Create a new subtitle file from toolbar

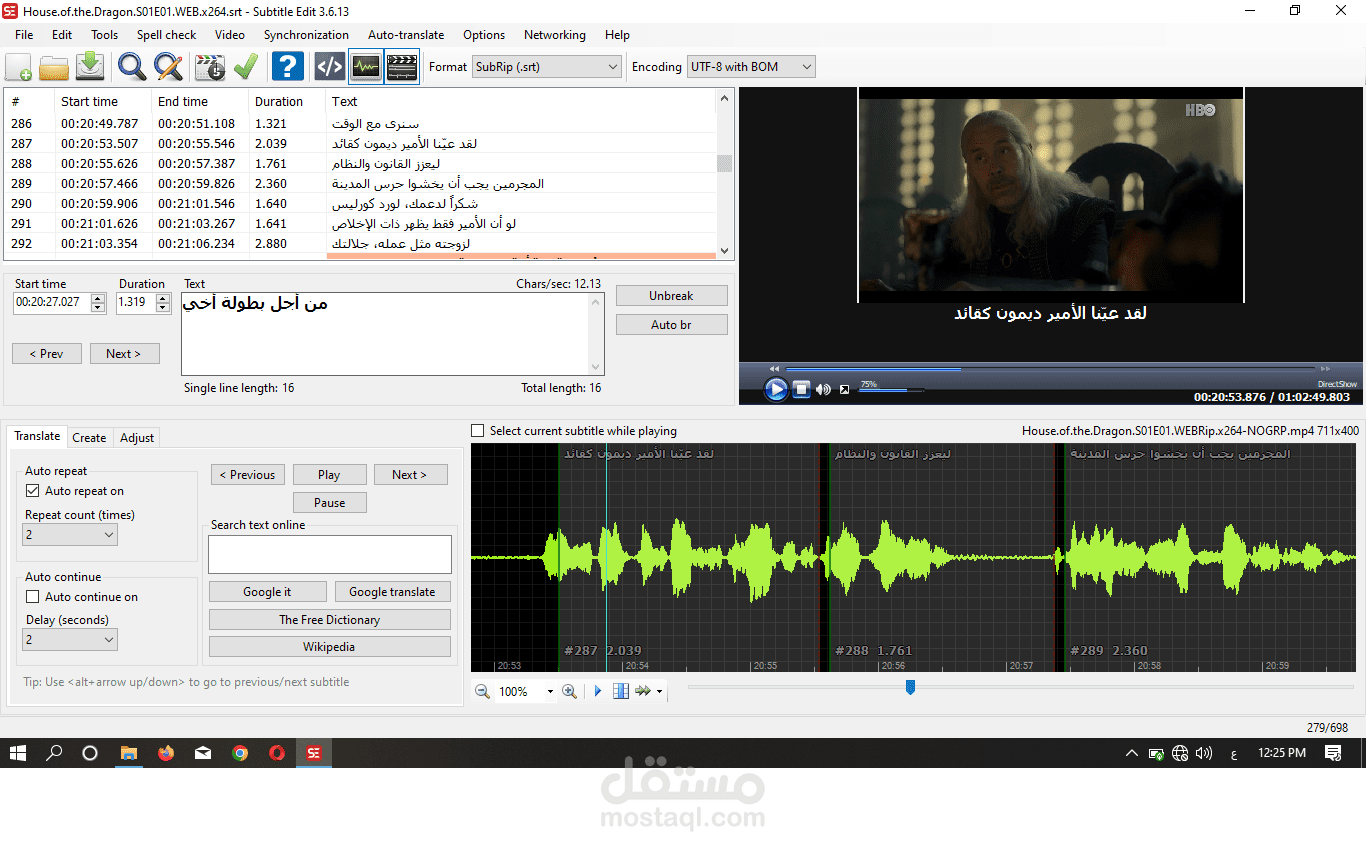point(18,67)
